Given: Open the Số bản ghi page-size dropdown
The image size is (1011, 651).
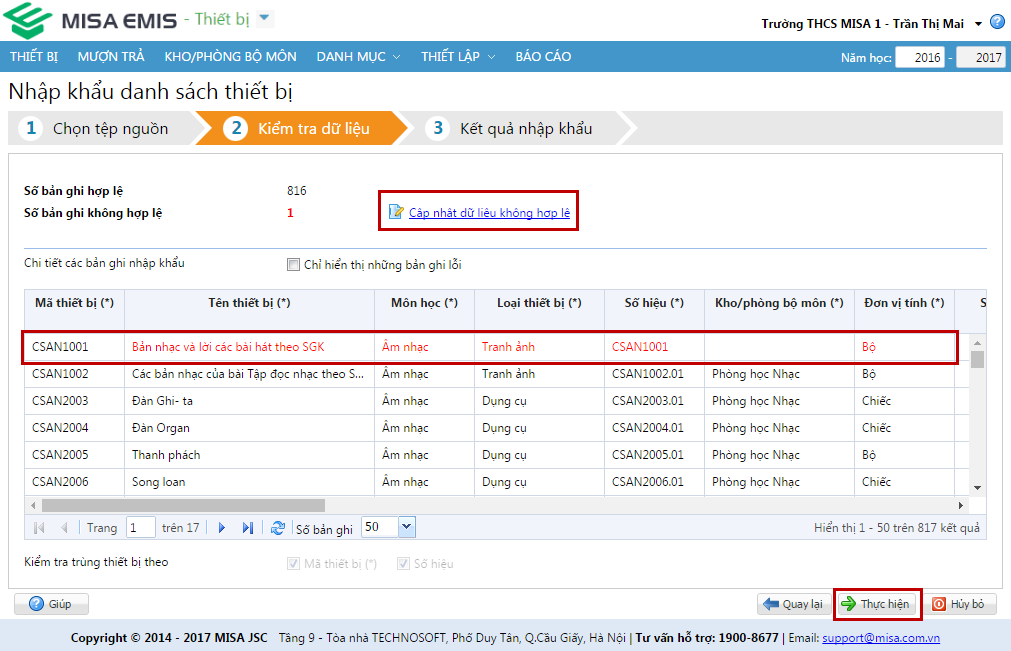Looking at the screenshot, I should (x=406, y=527).
